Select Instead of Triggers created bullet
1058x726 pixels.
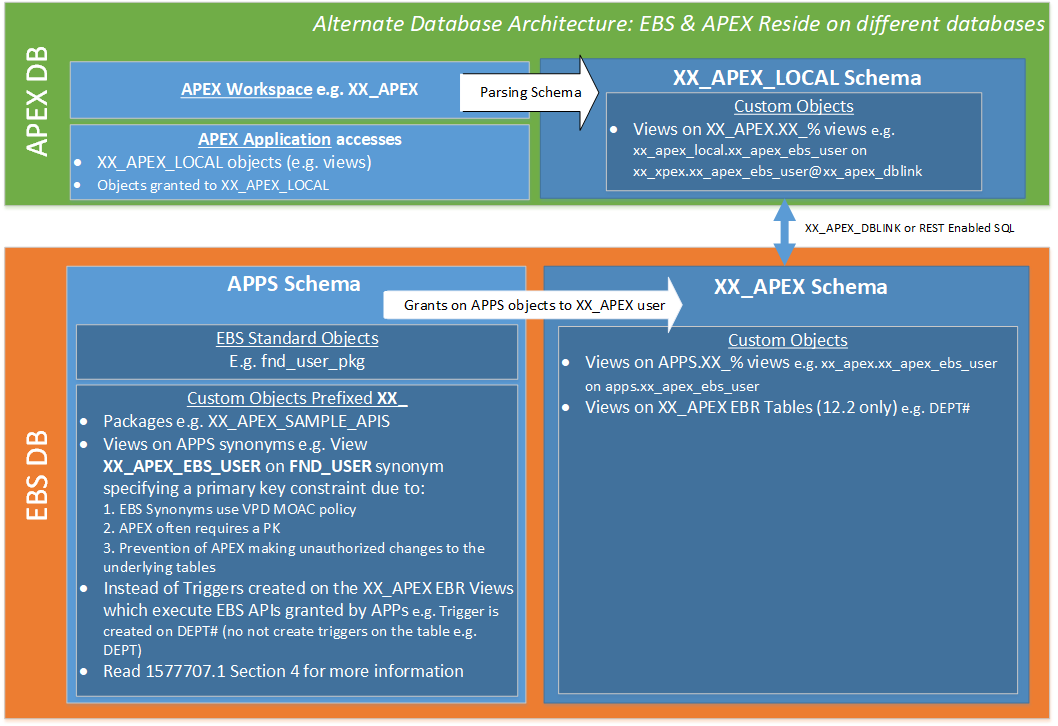[x=308, y=619]
